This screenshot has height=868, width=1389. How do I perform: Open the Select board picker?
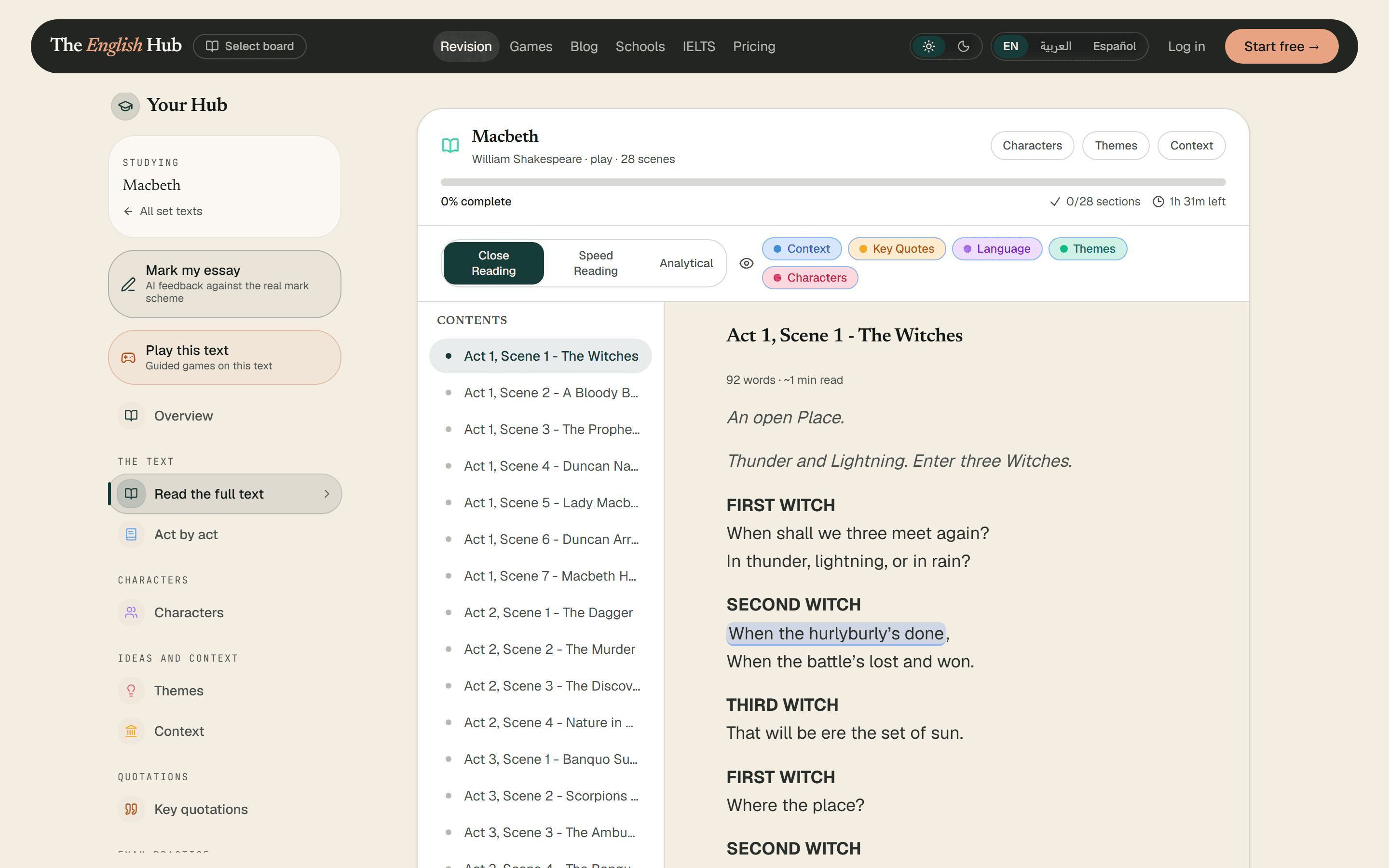coord(250,46)
